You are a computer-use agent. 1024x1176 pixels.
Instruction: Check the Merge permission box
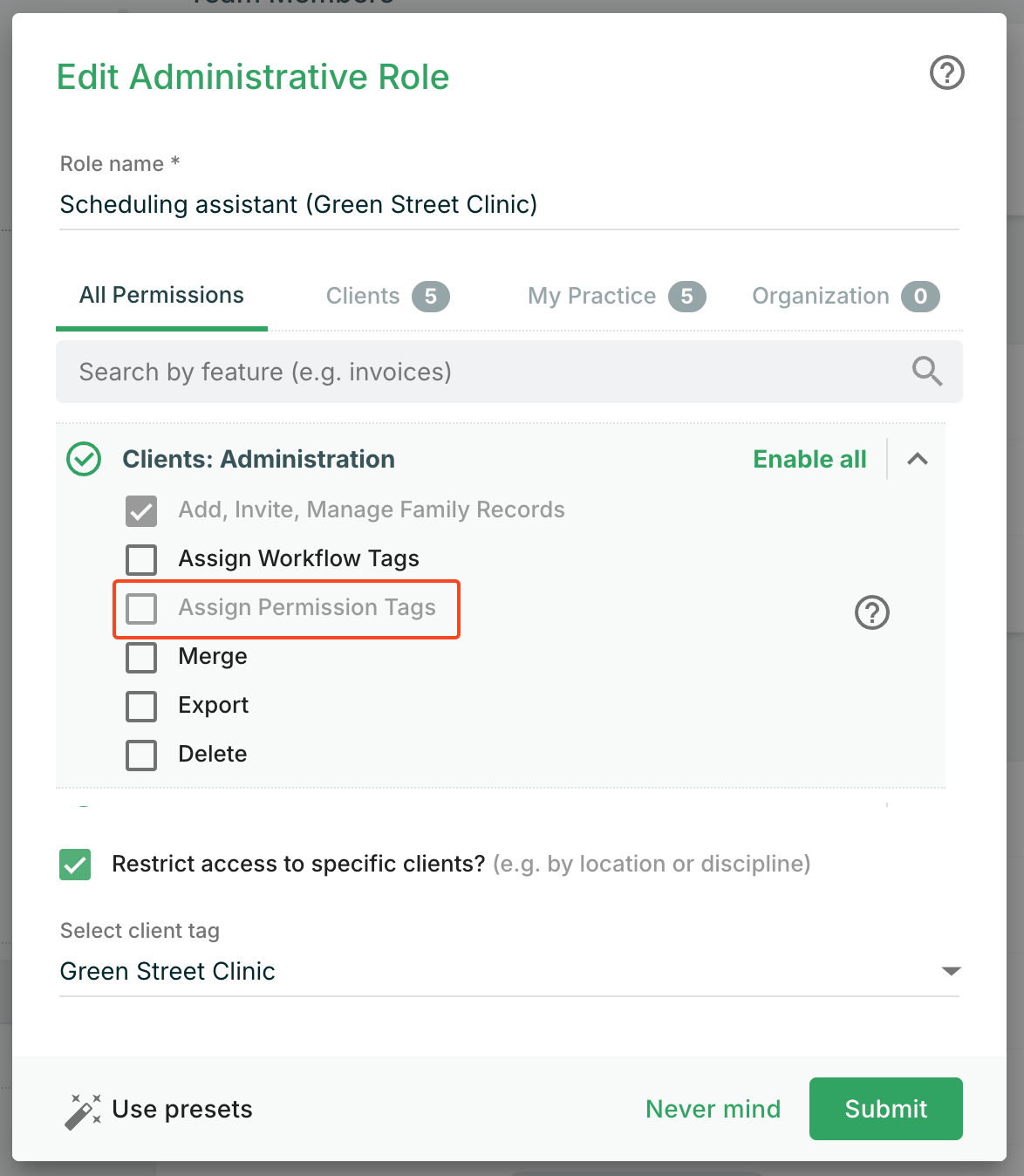point(141,657)
